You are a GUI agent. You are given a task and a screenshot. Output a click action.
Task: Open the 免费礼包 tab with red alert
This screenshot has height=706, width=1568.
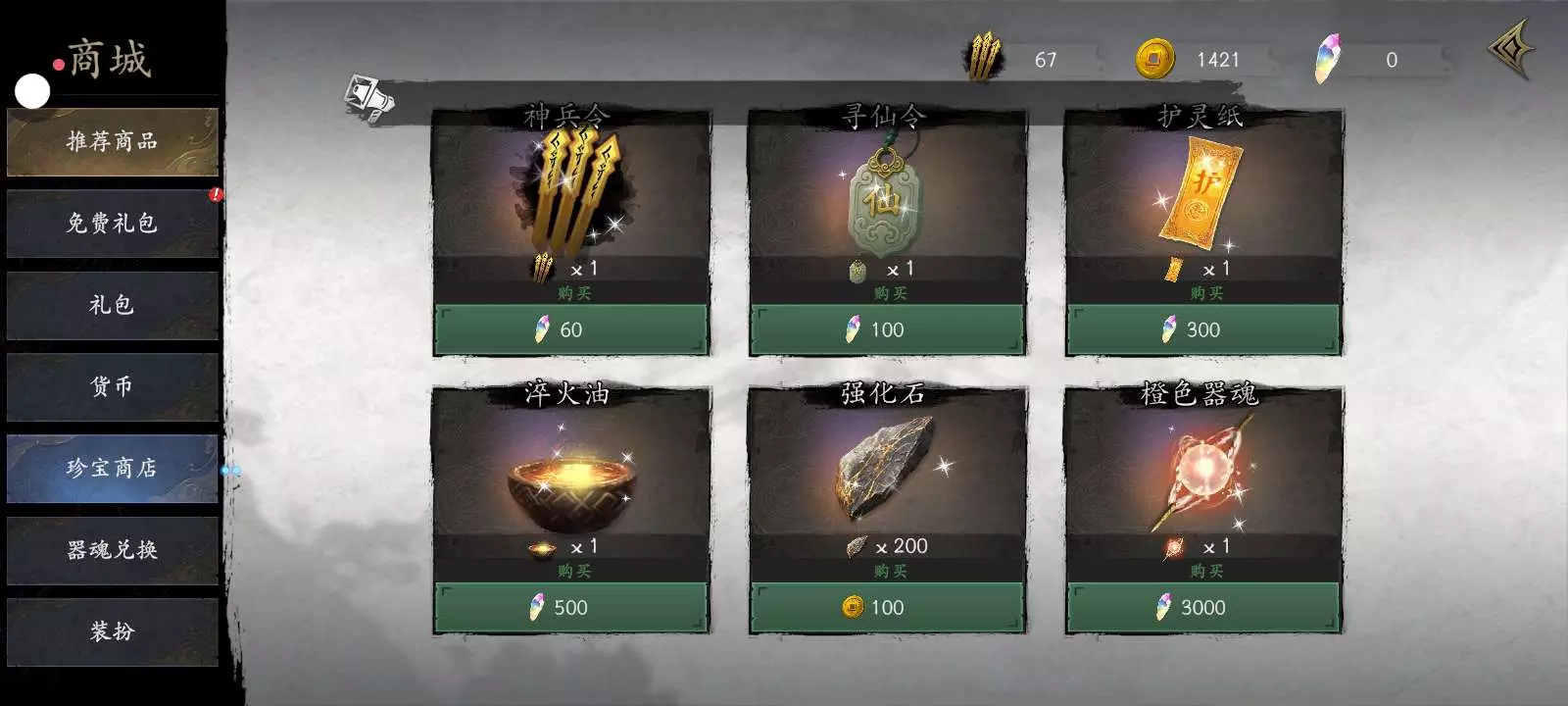pos(112,224)
